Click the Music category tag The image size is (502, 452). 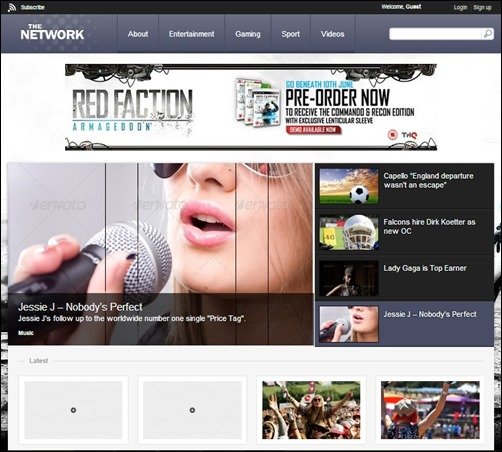pyautogui.click(x=26, y=333)
